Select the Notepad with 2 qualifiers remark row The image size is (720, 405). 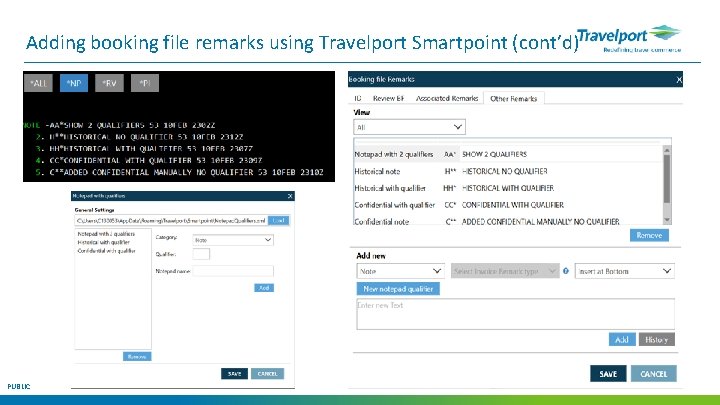pyautogui.click(x=508, y=154)
